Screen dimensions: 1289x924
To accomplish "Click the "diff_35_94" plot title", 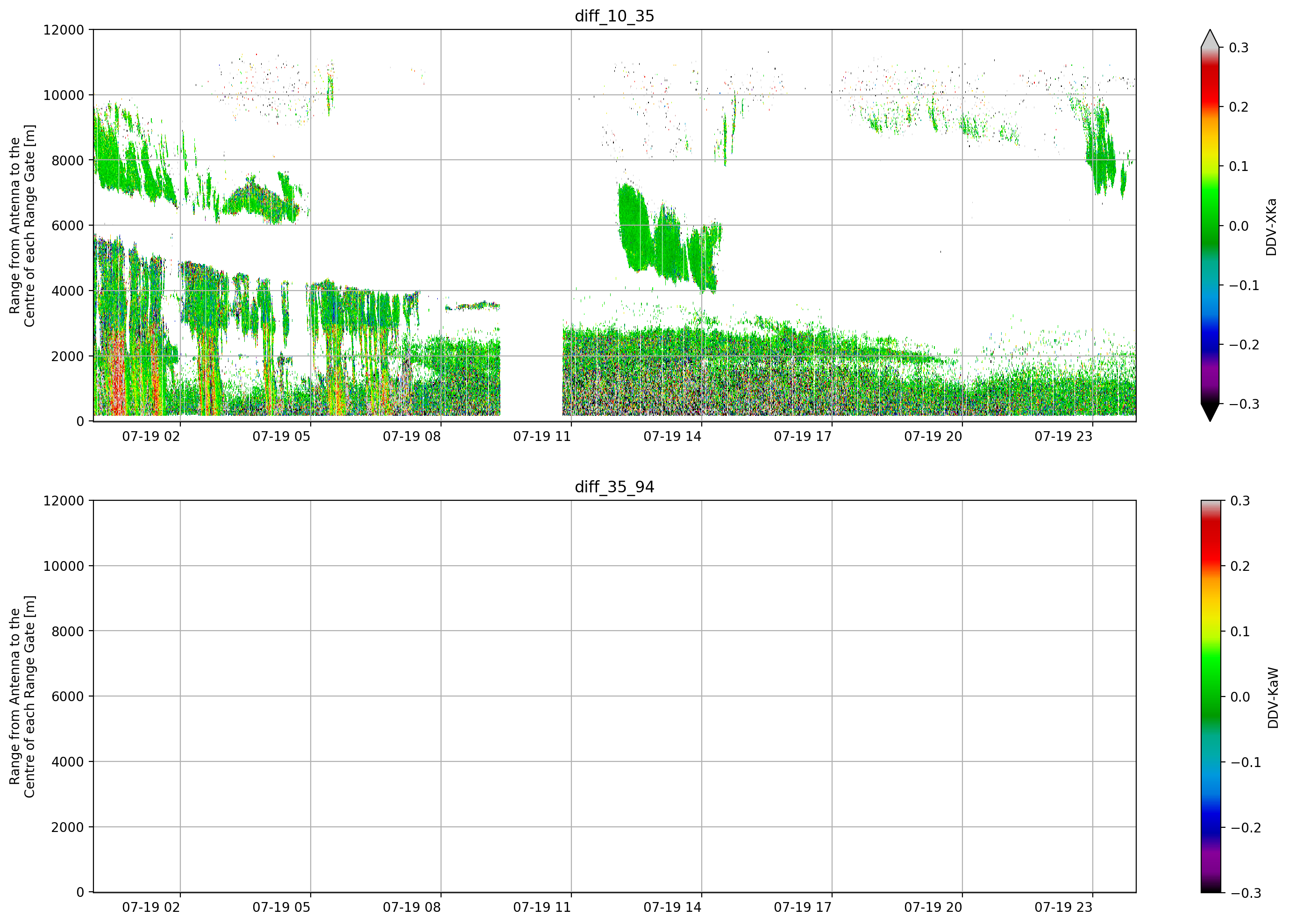I will tap(614, 487).
